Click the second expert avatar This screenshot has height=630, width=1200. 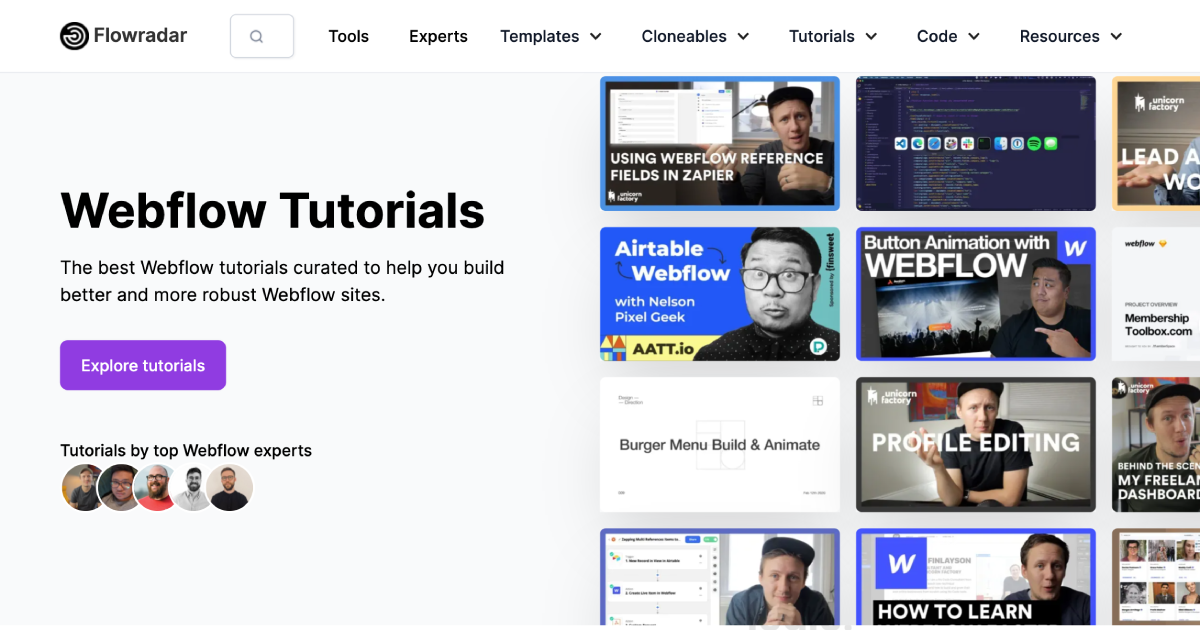click(120, 487)
